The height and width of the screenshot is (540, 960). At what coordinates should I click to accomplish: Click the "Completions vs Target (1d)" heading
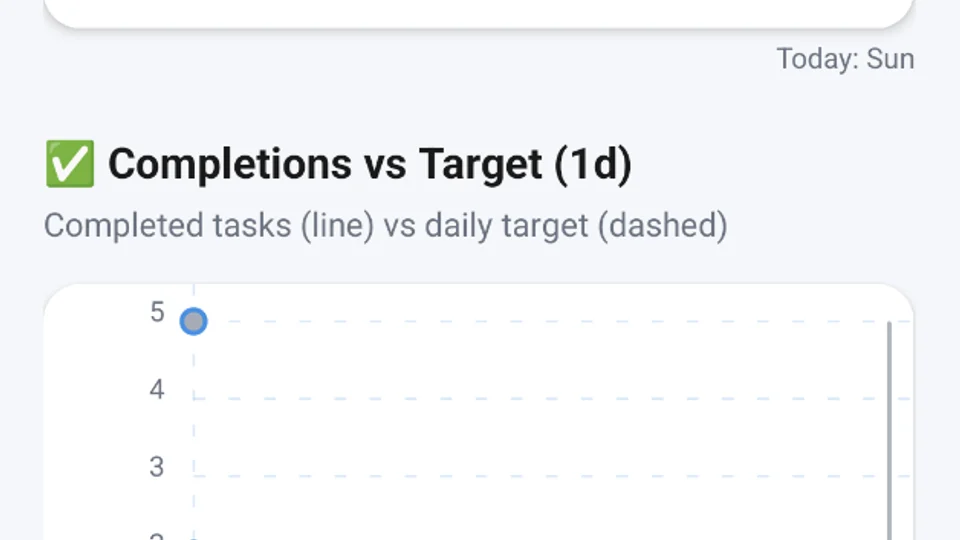pyautogui.click(x=369, y=164)
